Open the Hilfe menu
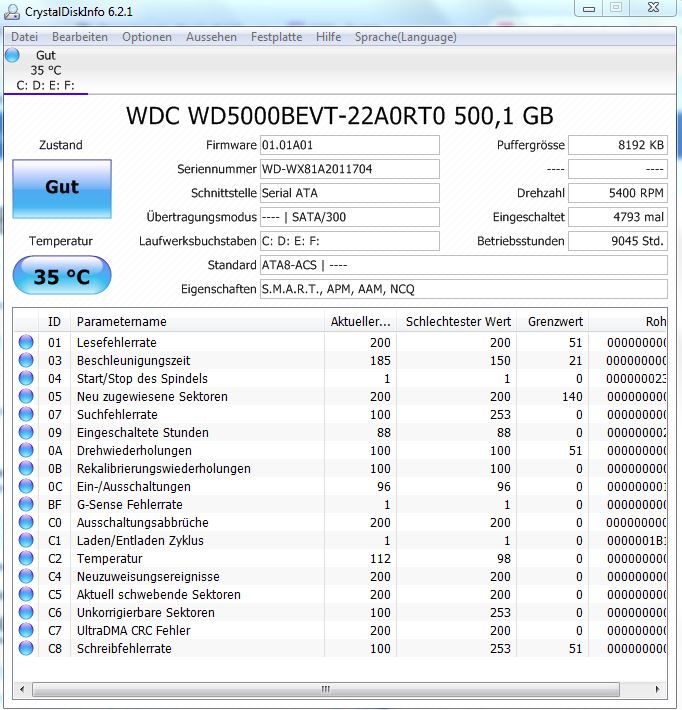682x710 pixels. click(x=328, y=37)
